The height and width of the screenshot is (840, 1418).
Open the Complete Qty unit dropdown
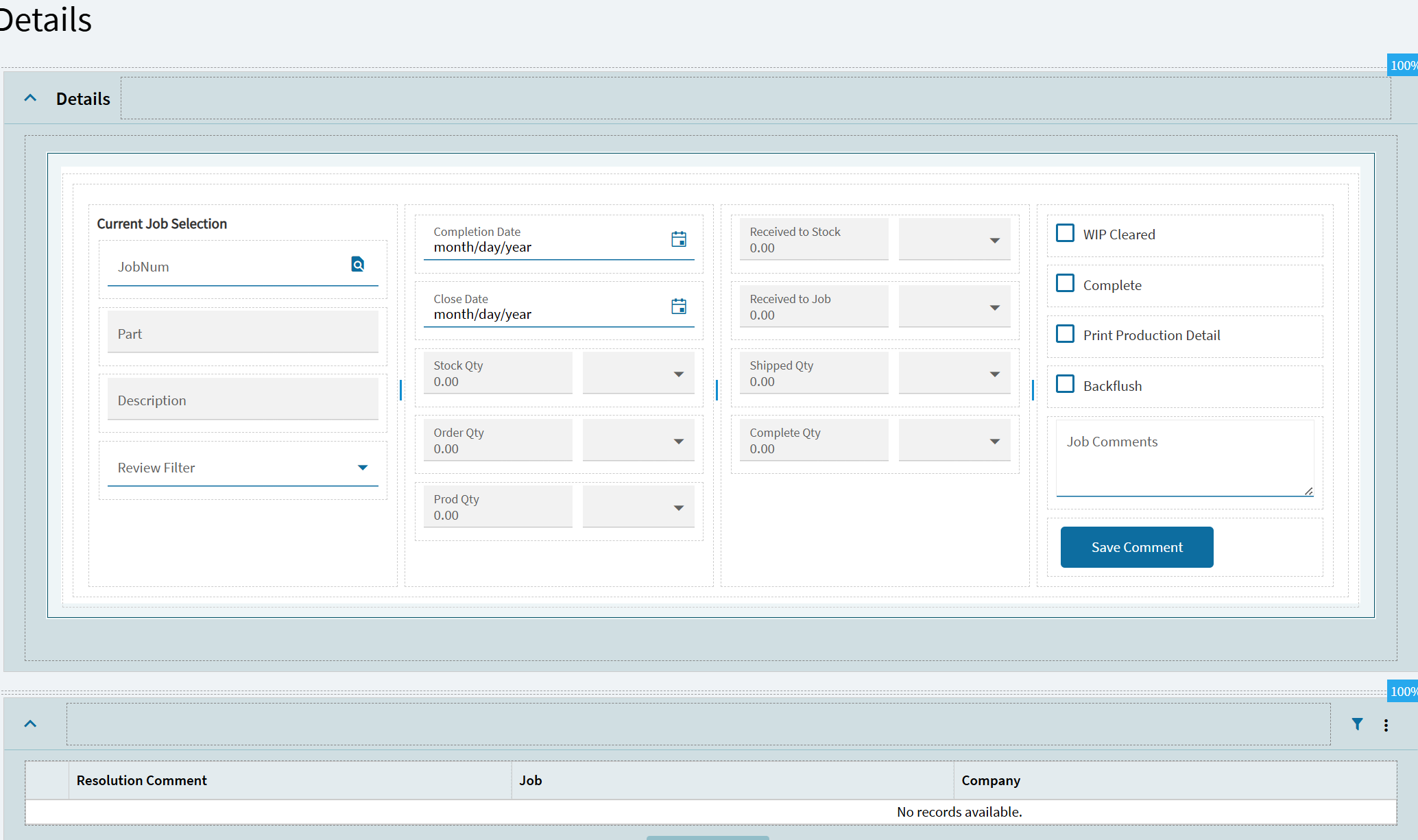pyautogui.click(x=994, y=442)
